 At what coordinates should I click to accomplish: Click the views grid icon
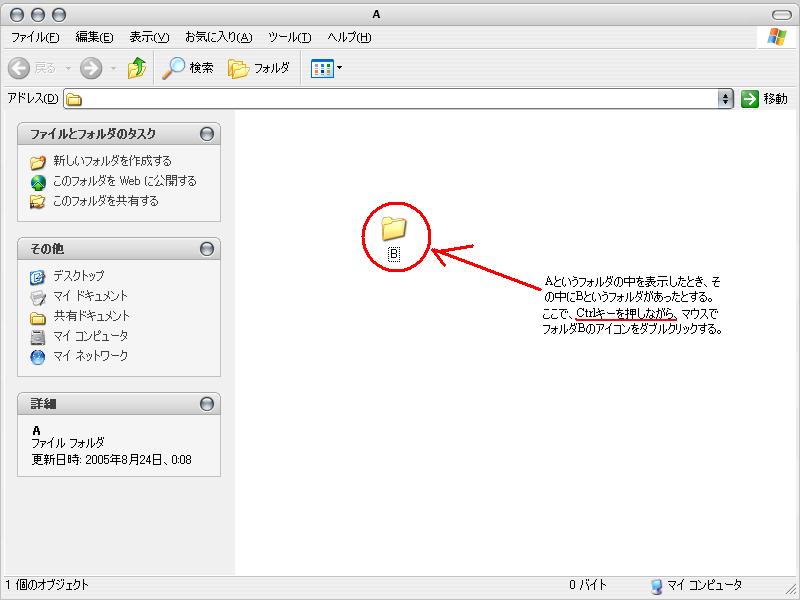pos(322,68)
